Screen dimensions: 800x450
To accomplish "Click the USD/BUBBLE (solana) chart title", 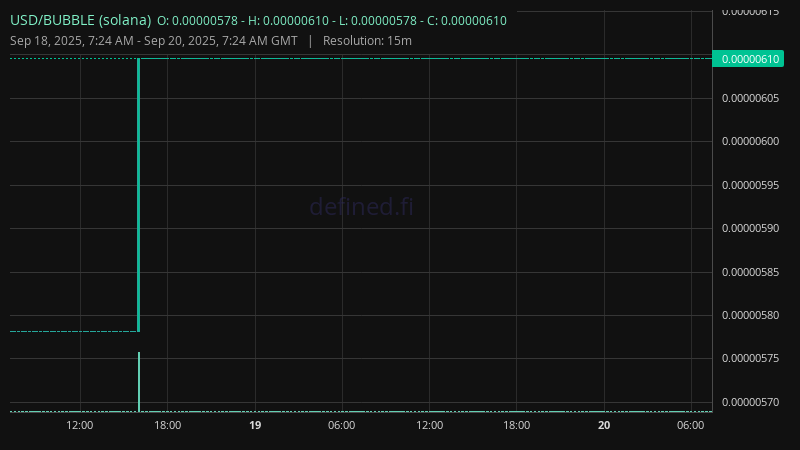I will coord(81,20).
